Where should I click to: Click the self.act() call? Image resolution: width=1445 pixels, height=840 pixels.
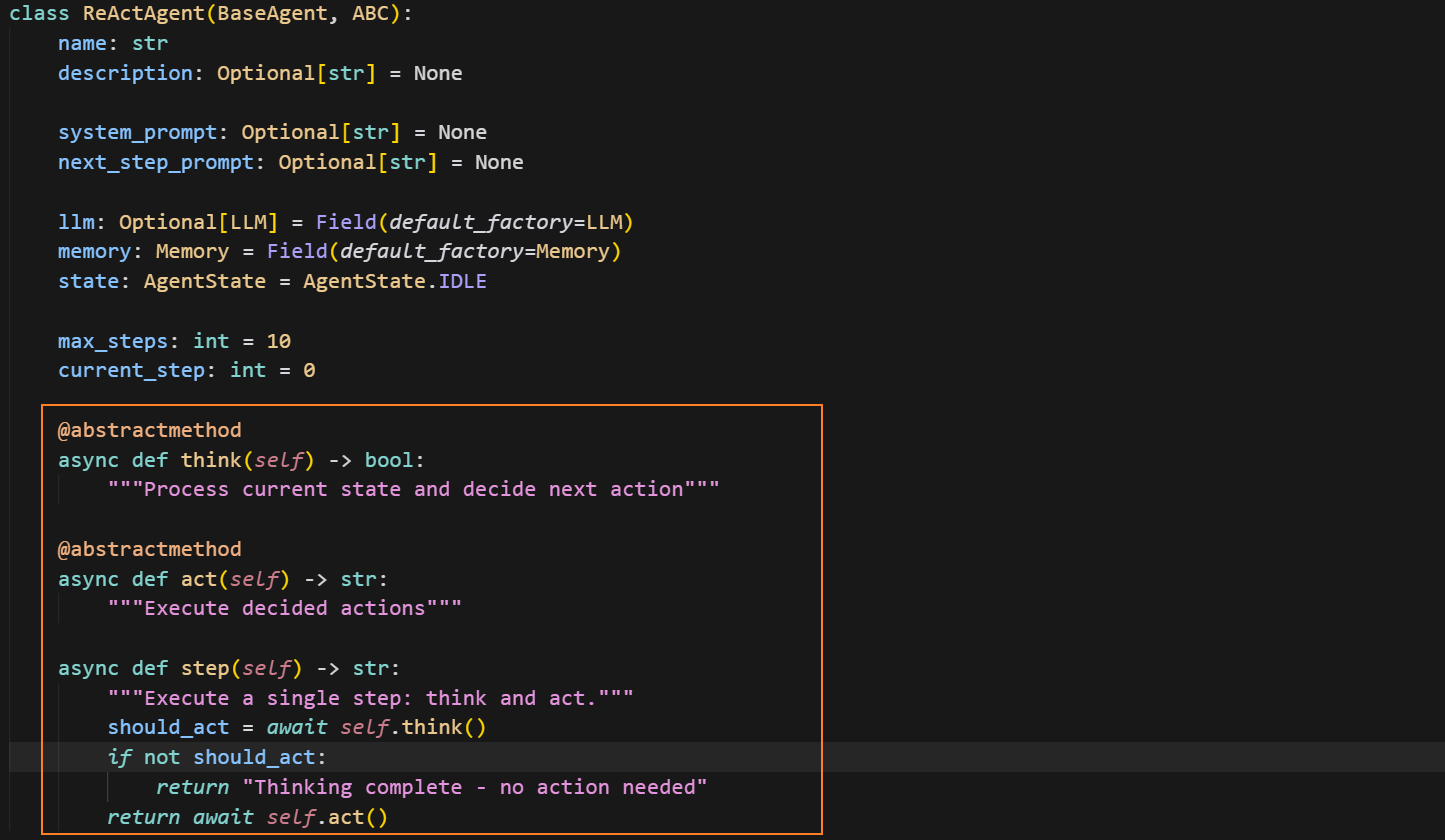click(327, 817)
